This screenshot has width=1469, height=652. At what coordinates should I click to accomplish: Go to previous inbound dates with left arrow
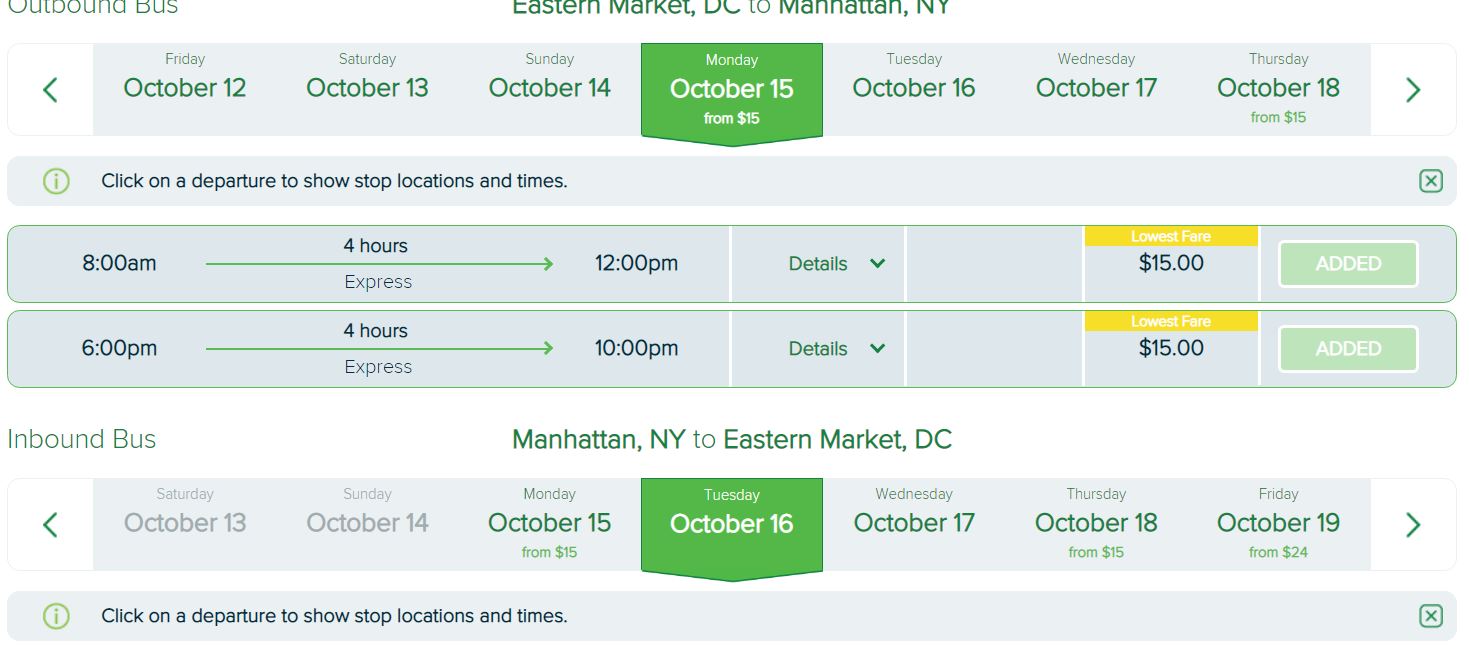coord(50,525)
